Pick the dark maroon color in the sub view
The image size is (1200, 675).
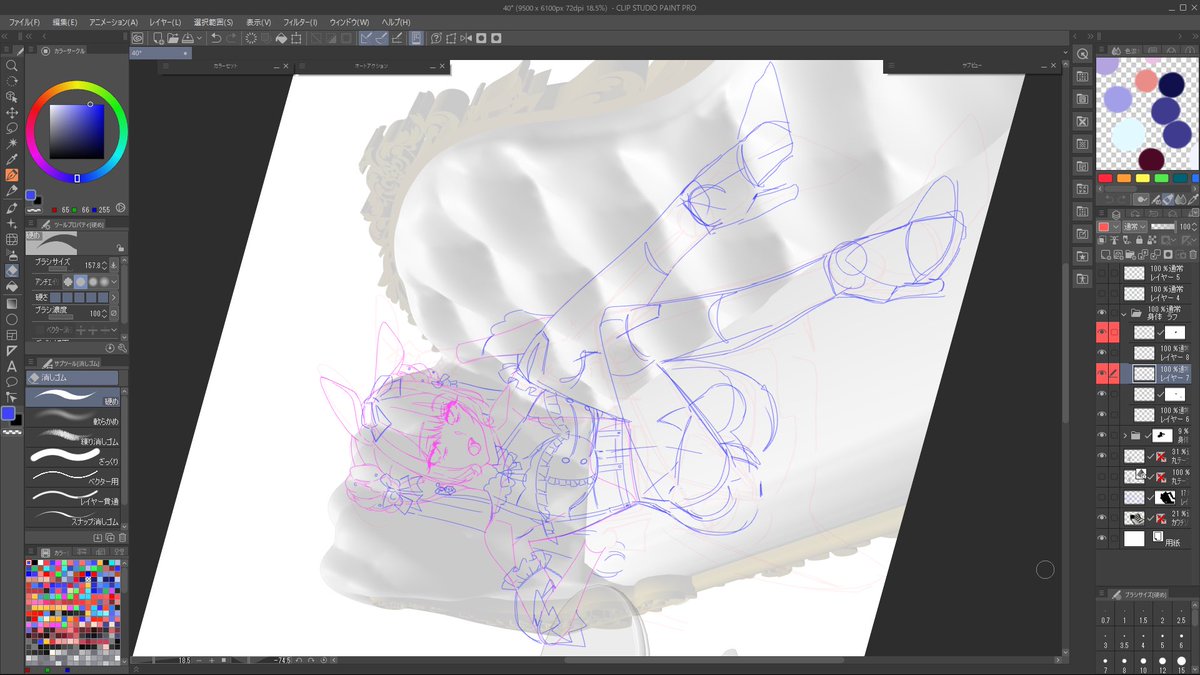point(1151,158)
